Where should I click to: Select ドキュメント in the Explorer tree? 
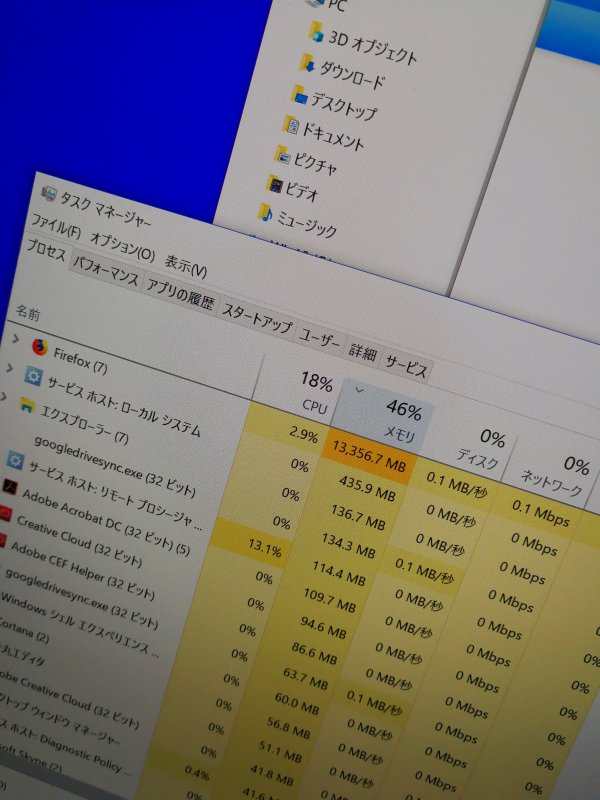tap(333, 137)
